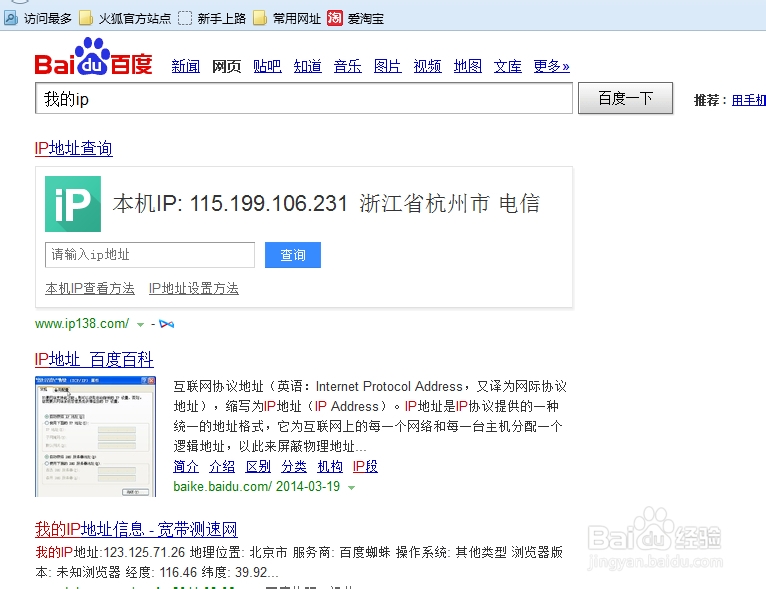Open the 新手上路 bookmark
Viewport: 766px width, 589px height.
point(212,19)
